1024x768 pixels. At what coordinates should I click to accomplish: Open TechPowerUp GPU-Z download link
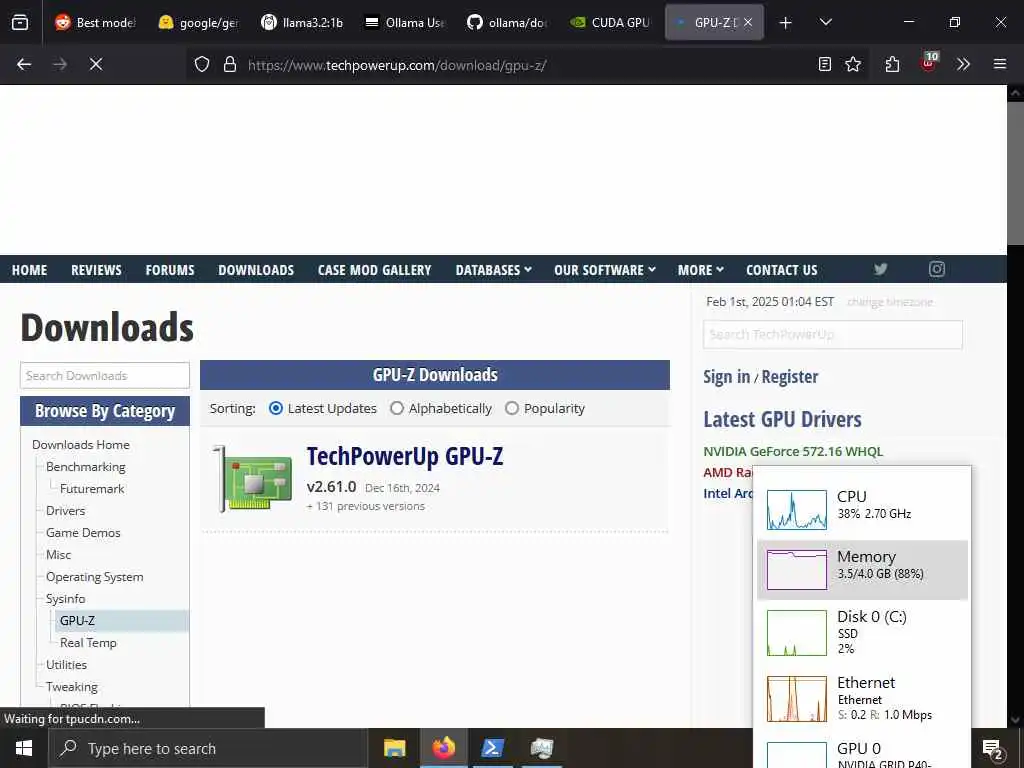[405, 456]
